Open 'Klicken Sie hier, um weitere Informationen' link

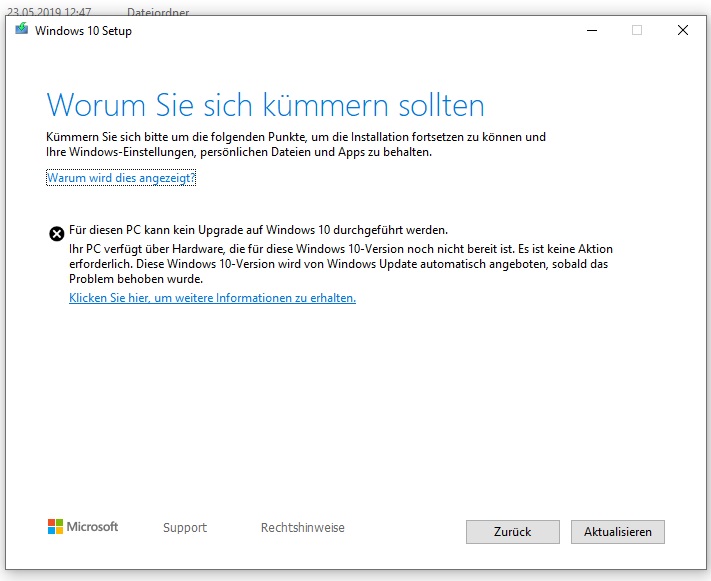(x=212, y=298)
